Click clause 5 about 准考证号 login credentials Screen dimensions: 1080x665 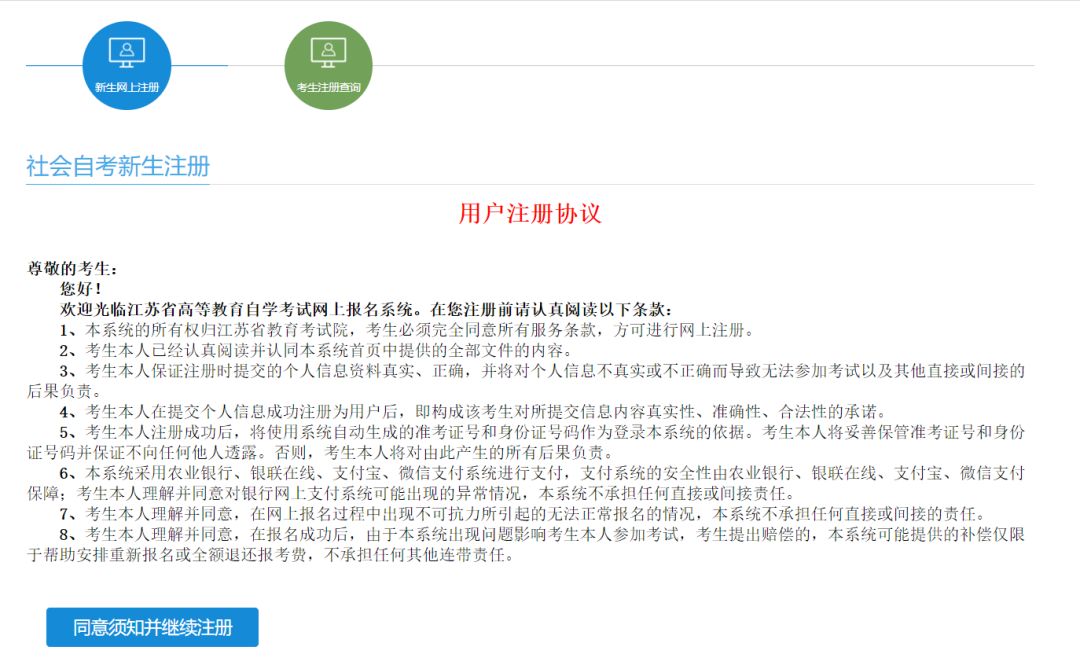coord(540,432)
